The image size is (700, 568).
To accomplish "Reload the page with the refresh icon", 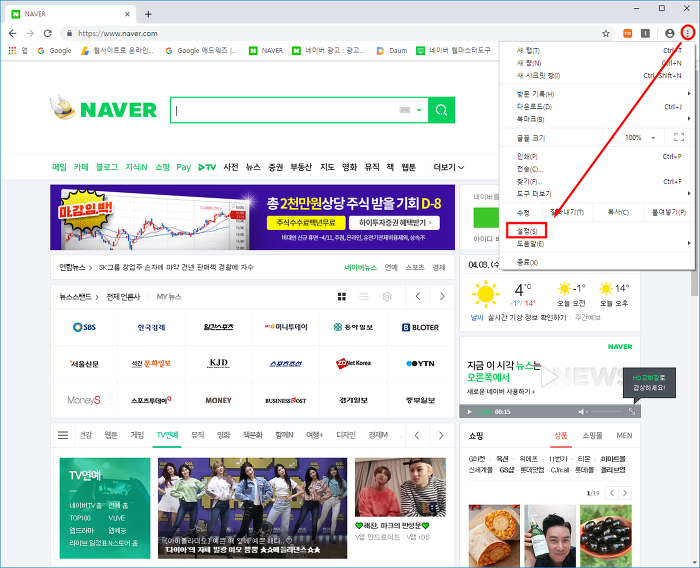I will click(48, 33).
